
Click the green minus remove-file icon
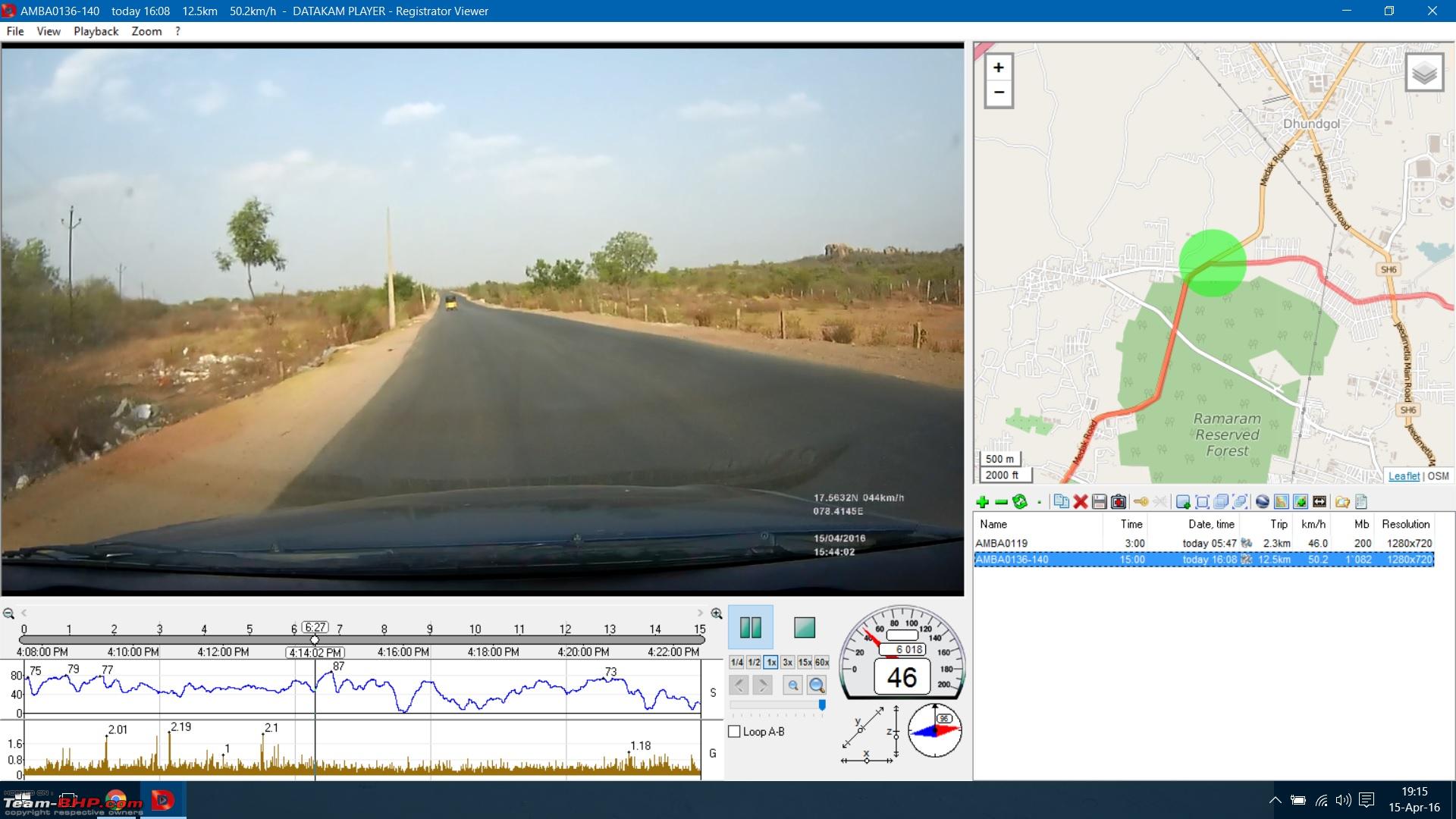[x=1001, y=502]
